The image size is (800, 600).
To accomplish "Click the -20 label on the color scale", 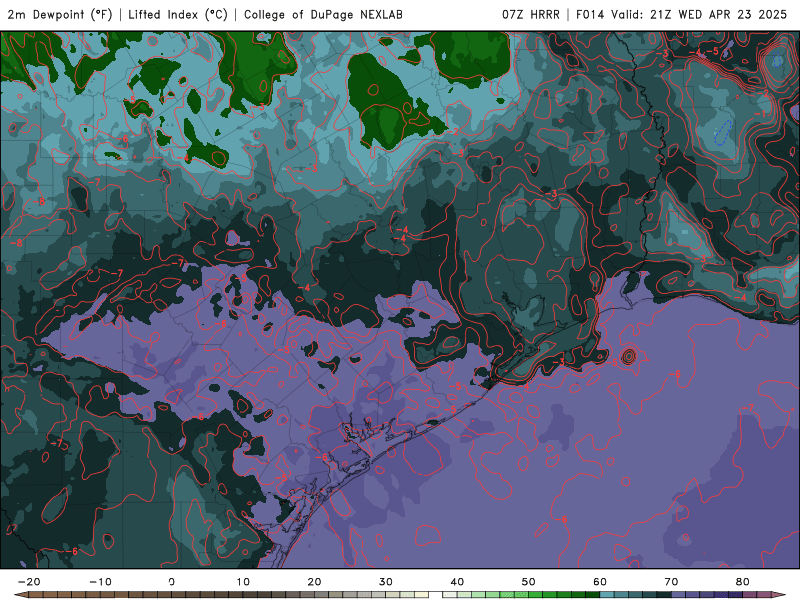I will point(29,582).
